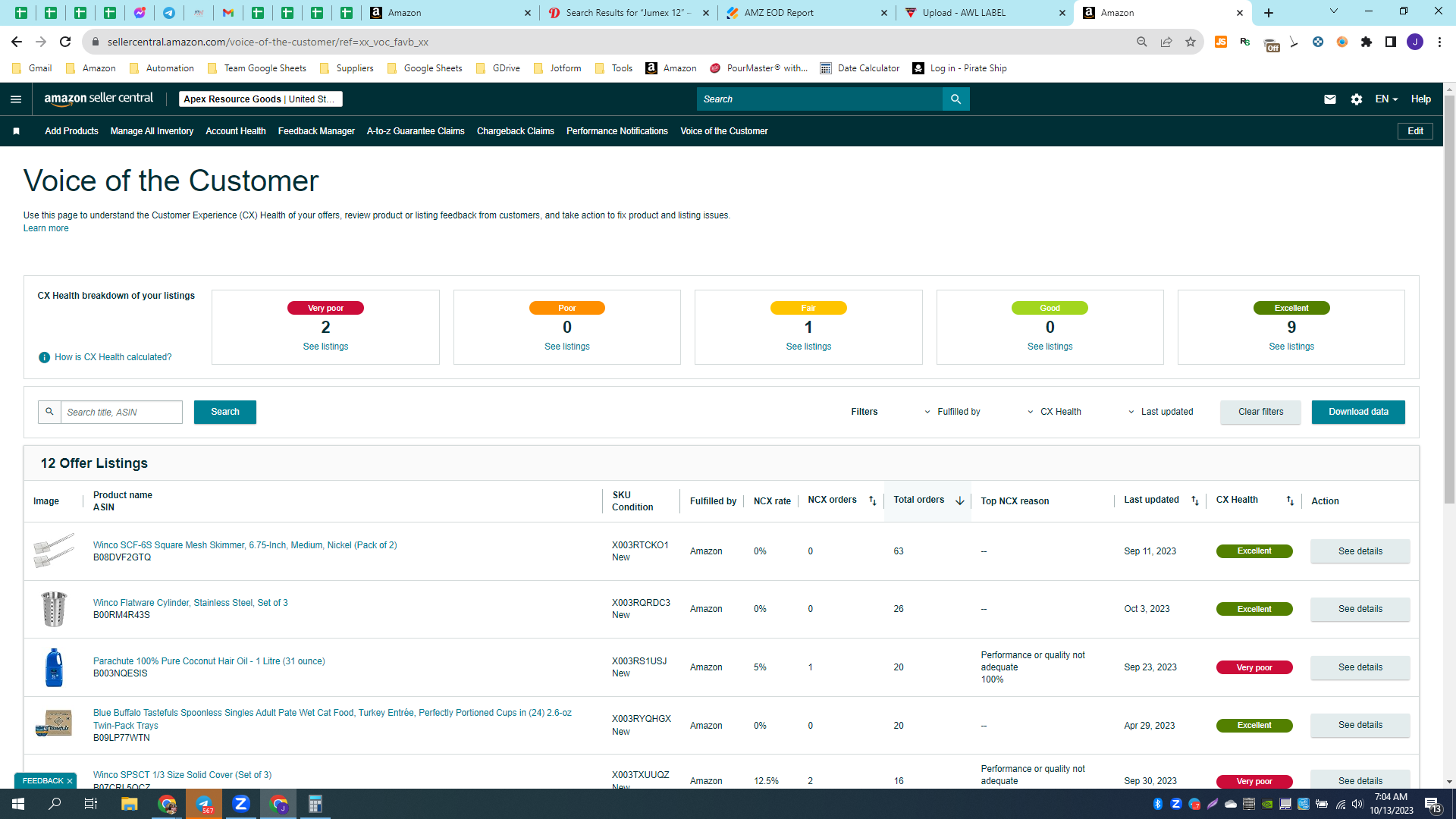Click the browser address bar
The image size is (1456, 819).
(x=607, y=42)
